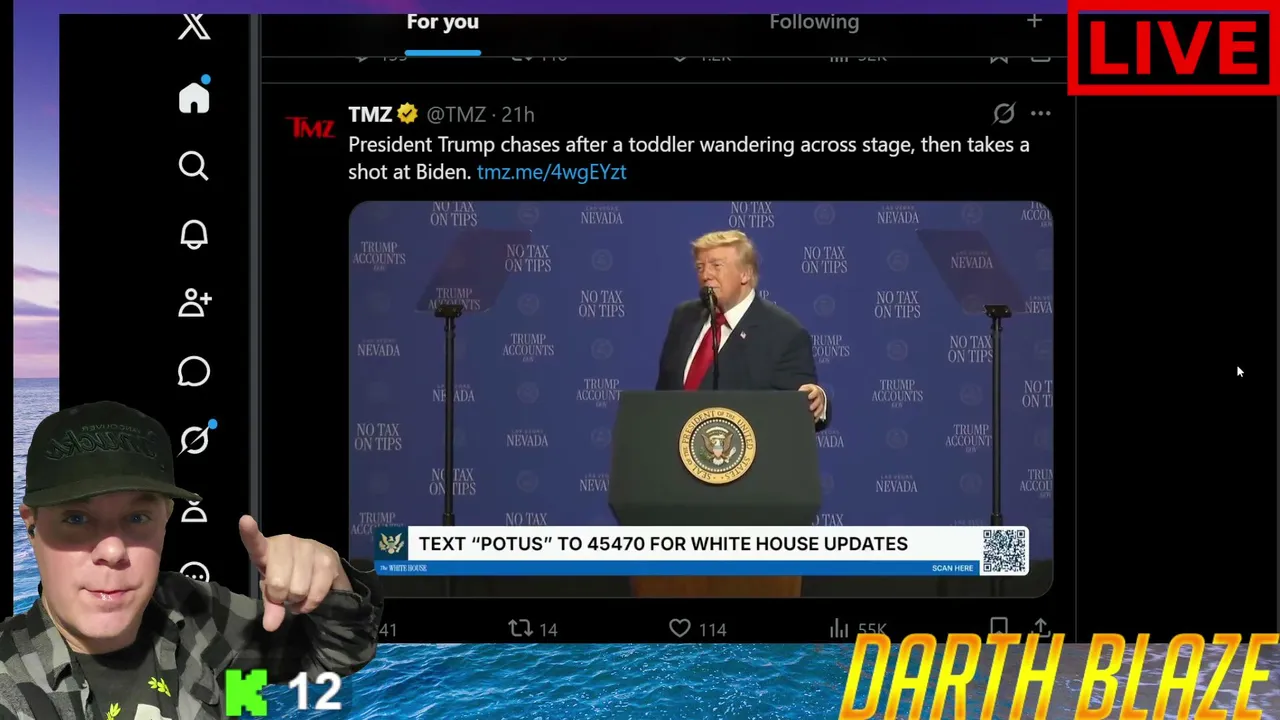Switch to the For you tab
The image size is (1280, 720).
click(443, 22)
